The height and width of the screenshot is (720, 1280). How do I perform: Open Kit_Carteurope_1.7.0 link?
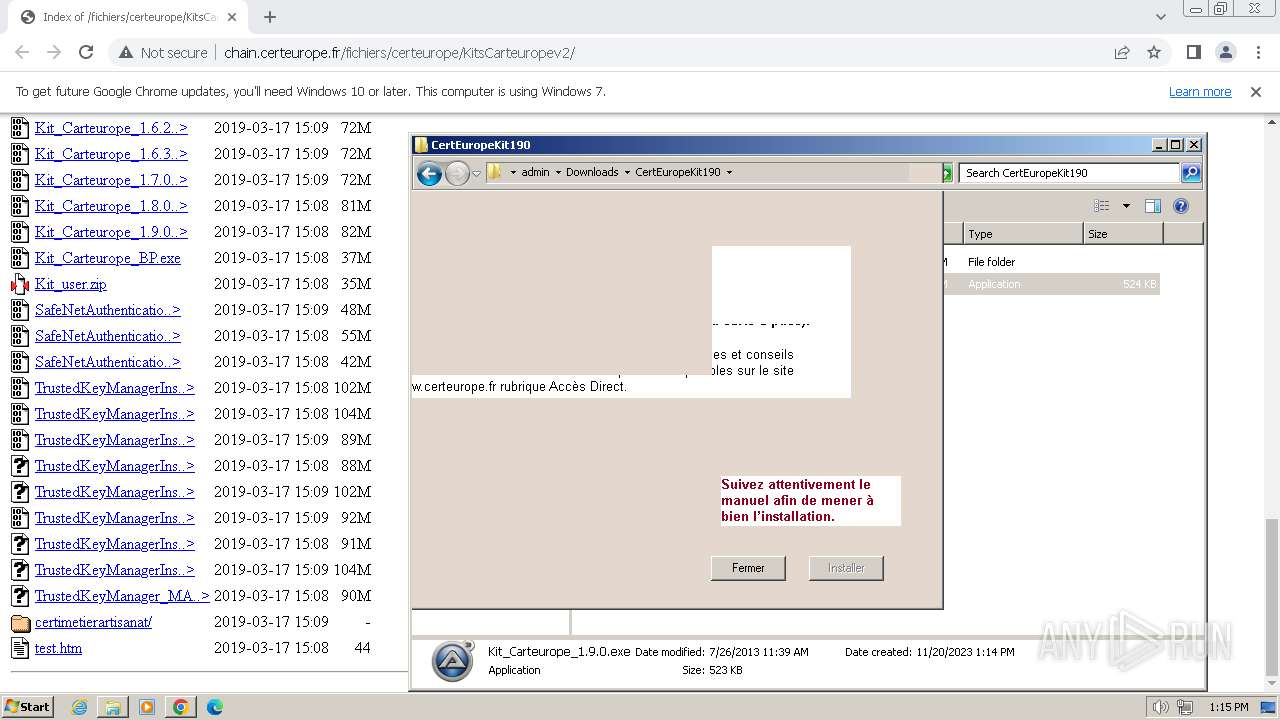tap(111, 180)
